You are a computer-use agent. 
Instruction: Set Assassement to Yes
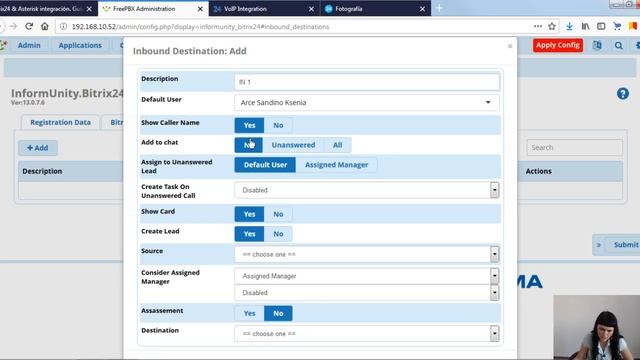coord(249,313)
